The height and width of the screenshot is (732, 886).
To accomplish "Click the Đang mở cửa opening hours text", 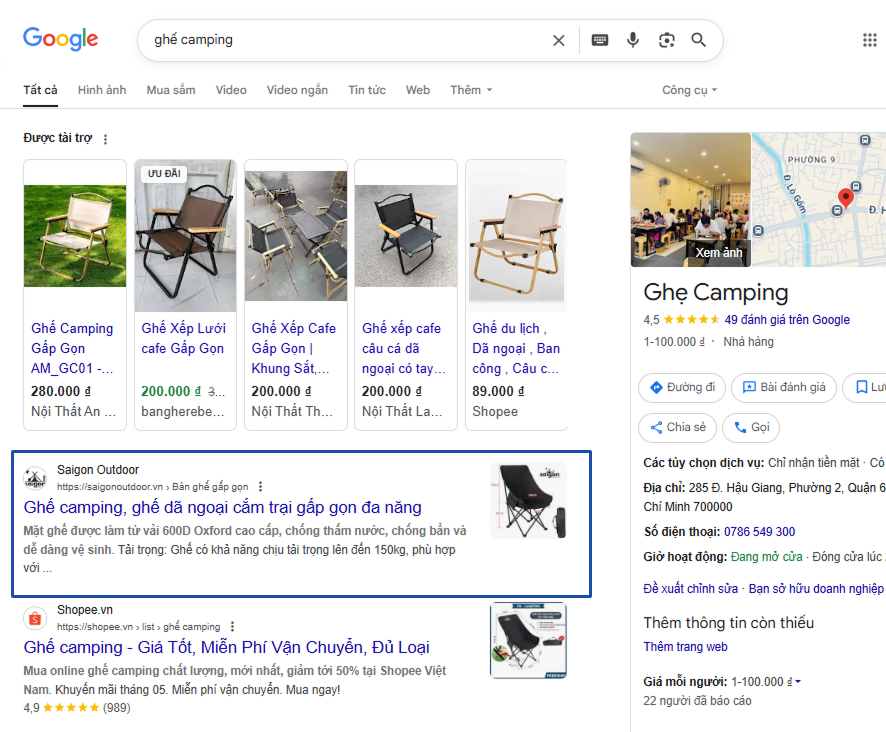I will [x=766, y=557].
